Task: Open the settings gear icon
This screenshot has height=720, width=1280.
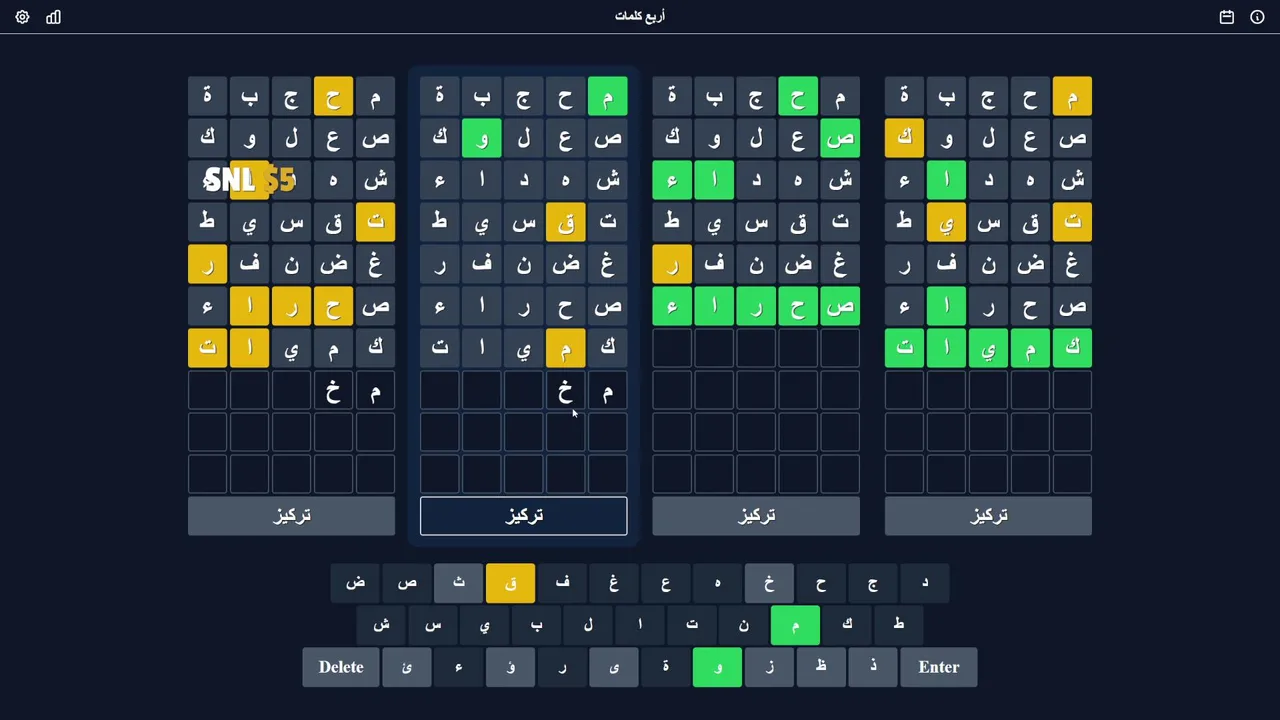Action: click(22, 17)
